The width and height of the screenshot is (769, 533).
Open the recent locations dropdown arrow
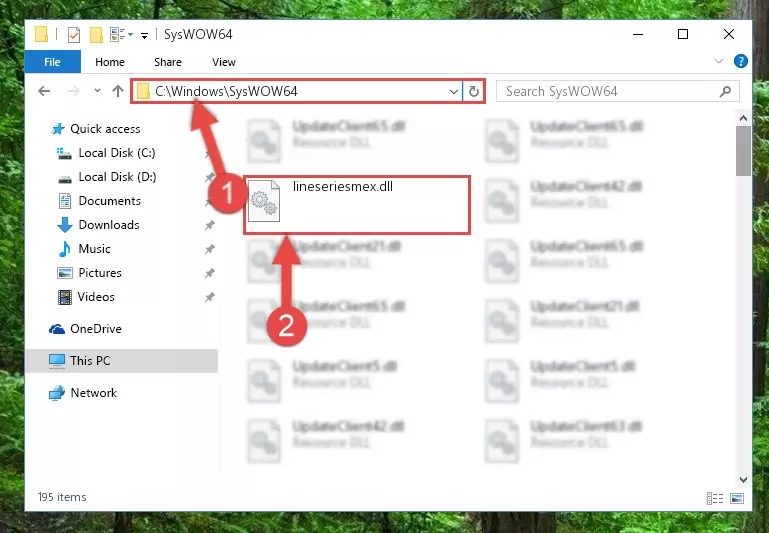pos(97,90)
